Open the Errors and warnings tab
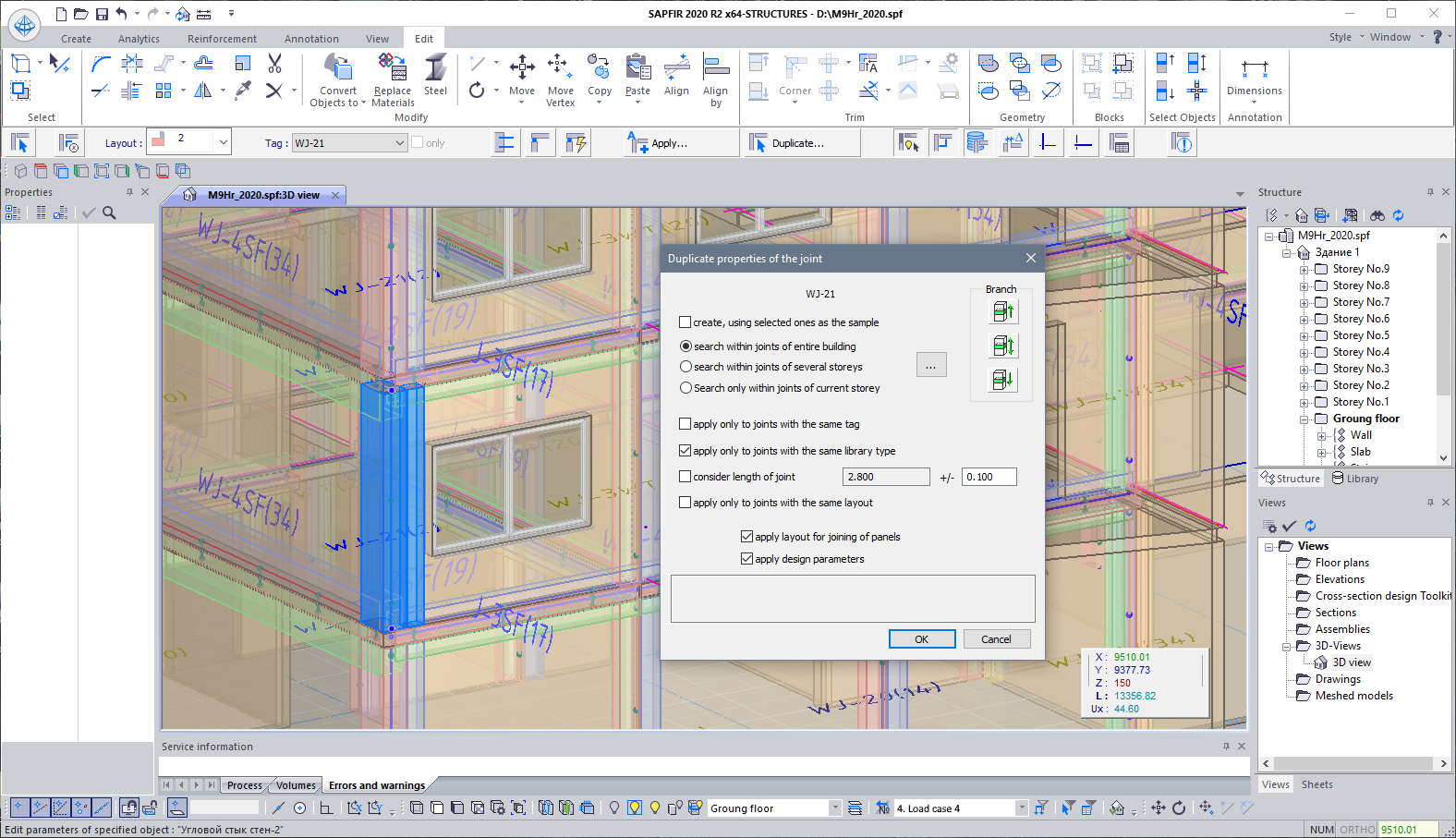The width and height of the screenshot is (1456, 838). [376, 785]
